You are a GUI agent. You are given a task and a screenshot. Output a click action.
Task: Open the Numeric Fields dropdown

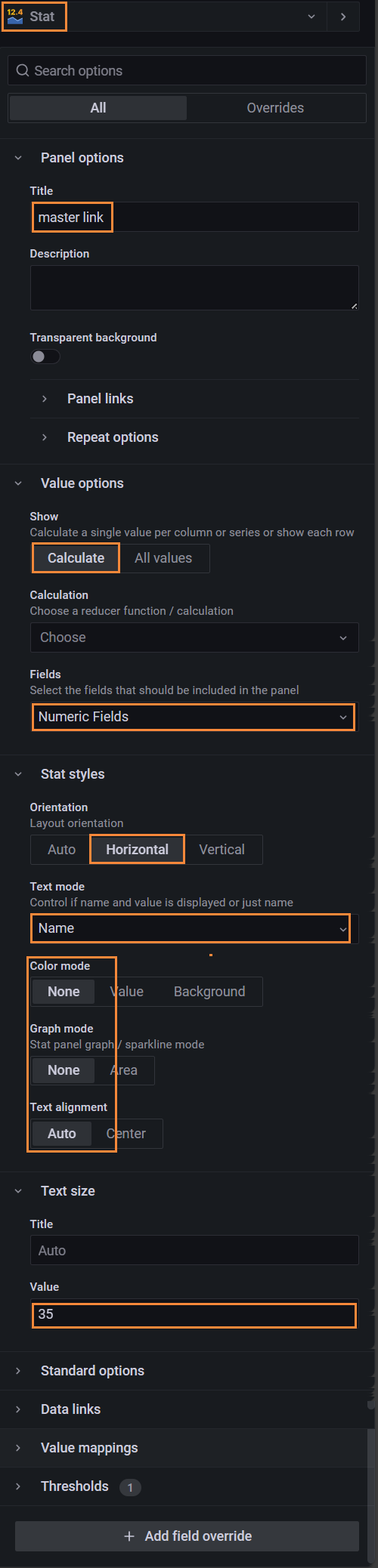tap(194, 717)
